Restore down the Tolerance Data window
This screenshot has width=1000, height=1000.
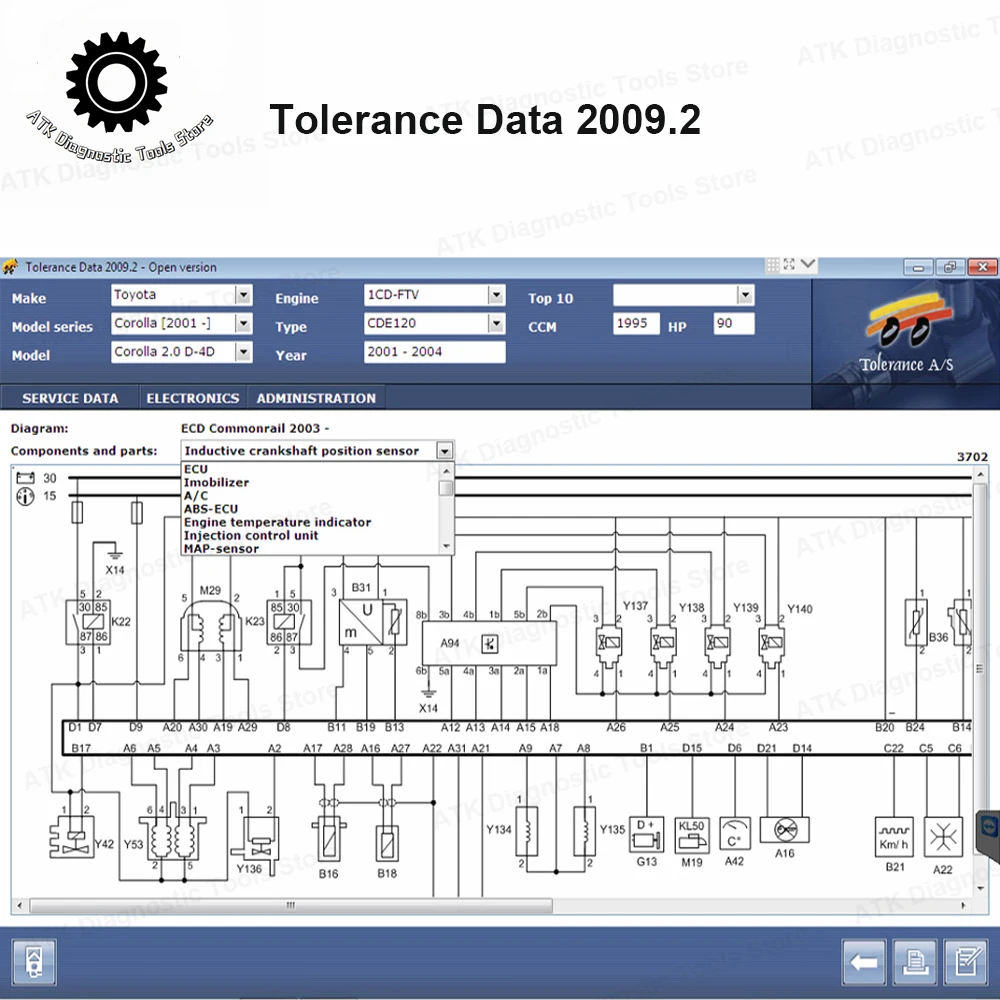pyautogui.click(x=950, y=267)
